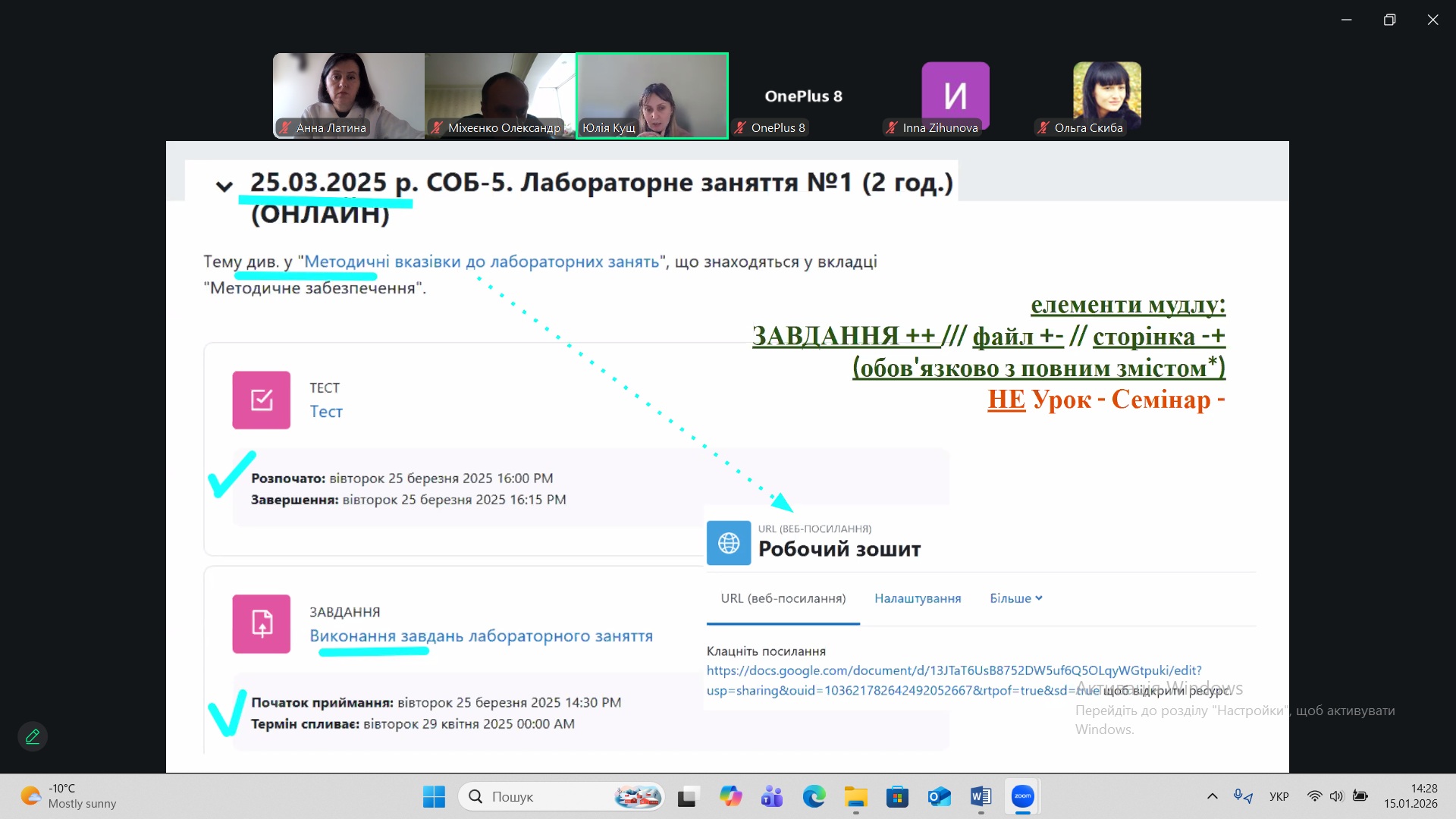Collapse the 25.03.2025 section chevron
The image size is (1456, 819).
(224, 187)
